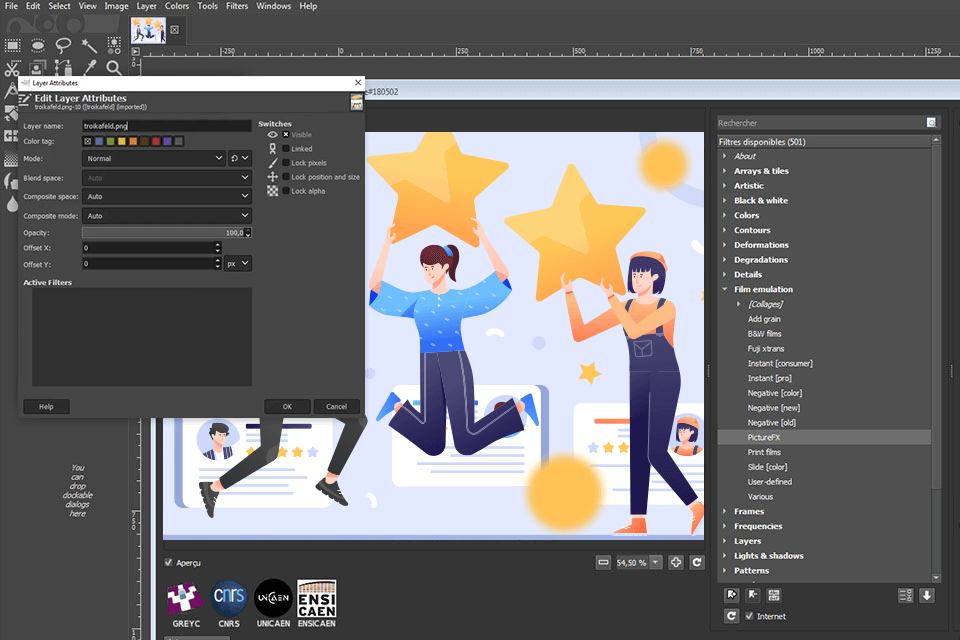Click the zoom-in plus button below preview

pos(676,562)
